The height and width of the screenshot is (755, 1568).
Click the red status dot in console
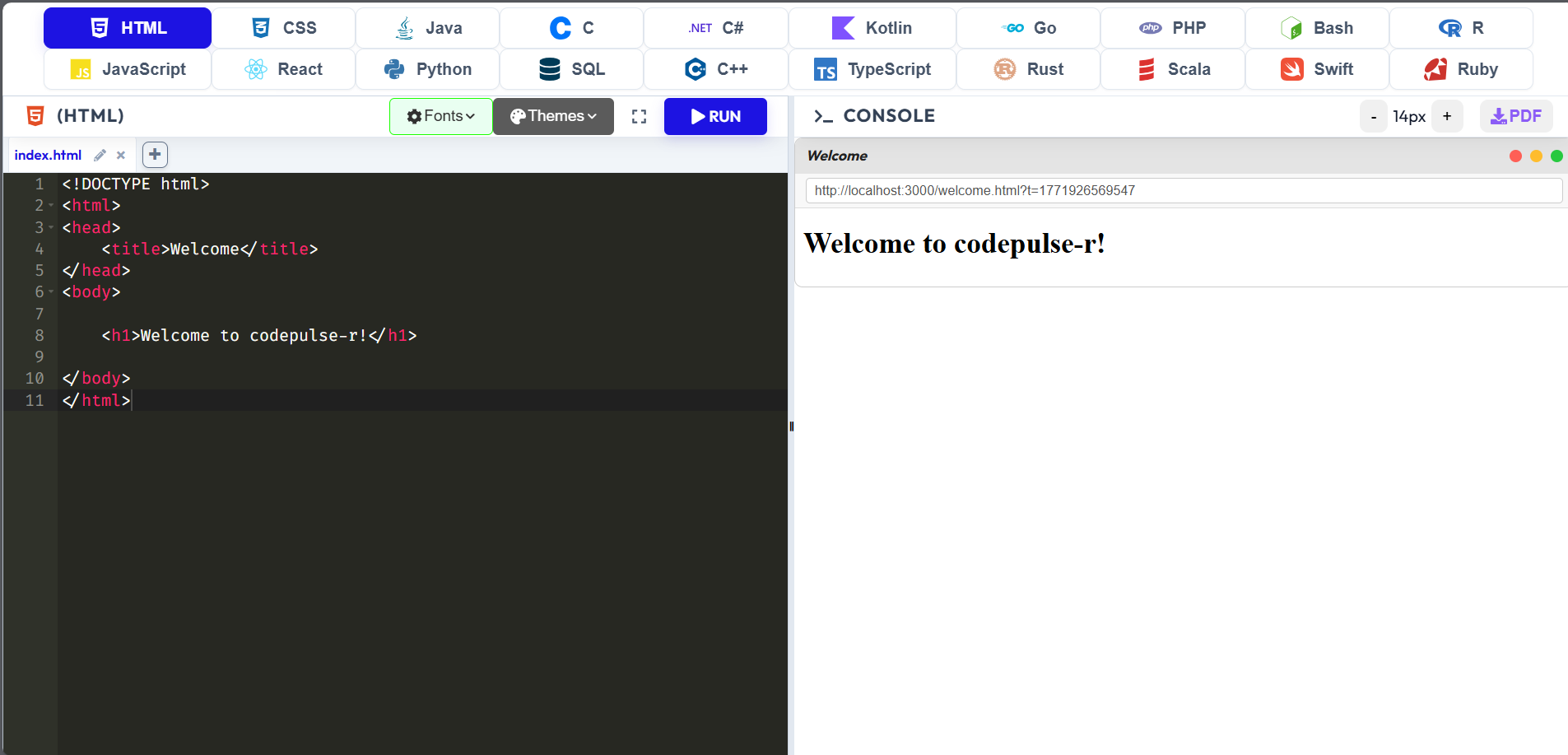[x=1516, y=156]
